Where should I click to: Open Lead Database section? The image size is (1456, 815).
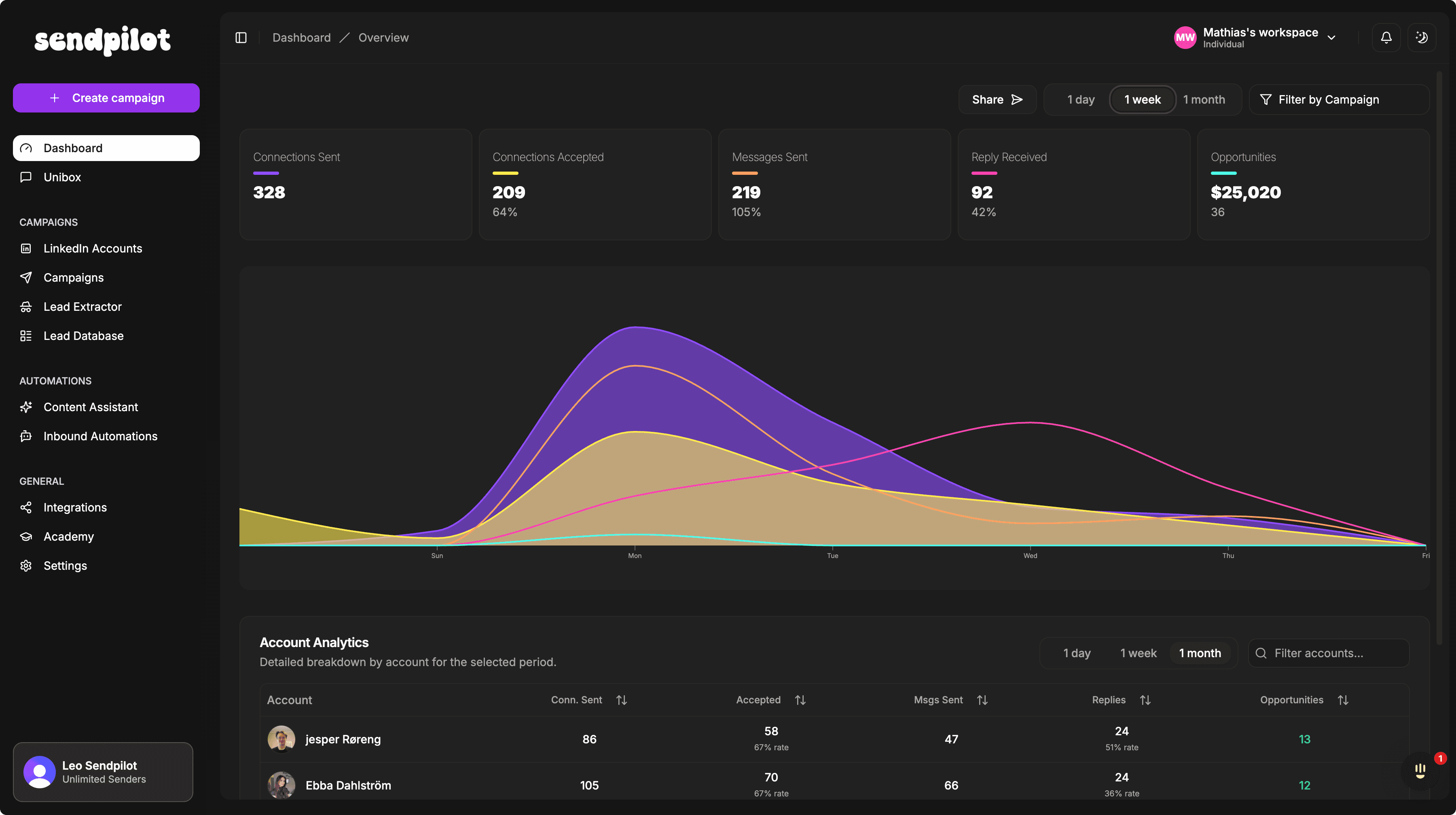point(83,336)
